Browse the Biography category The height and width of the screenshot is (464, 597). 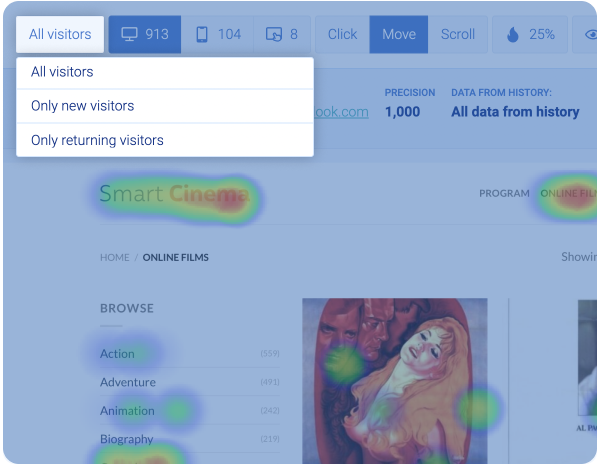pyautogui.click(x=126, y=439)
